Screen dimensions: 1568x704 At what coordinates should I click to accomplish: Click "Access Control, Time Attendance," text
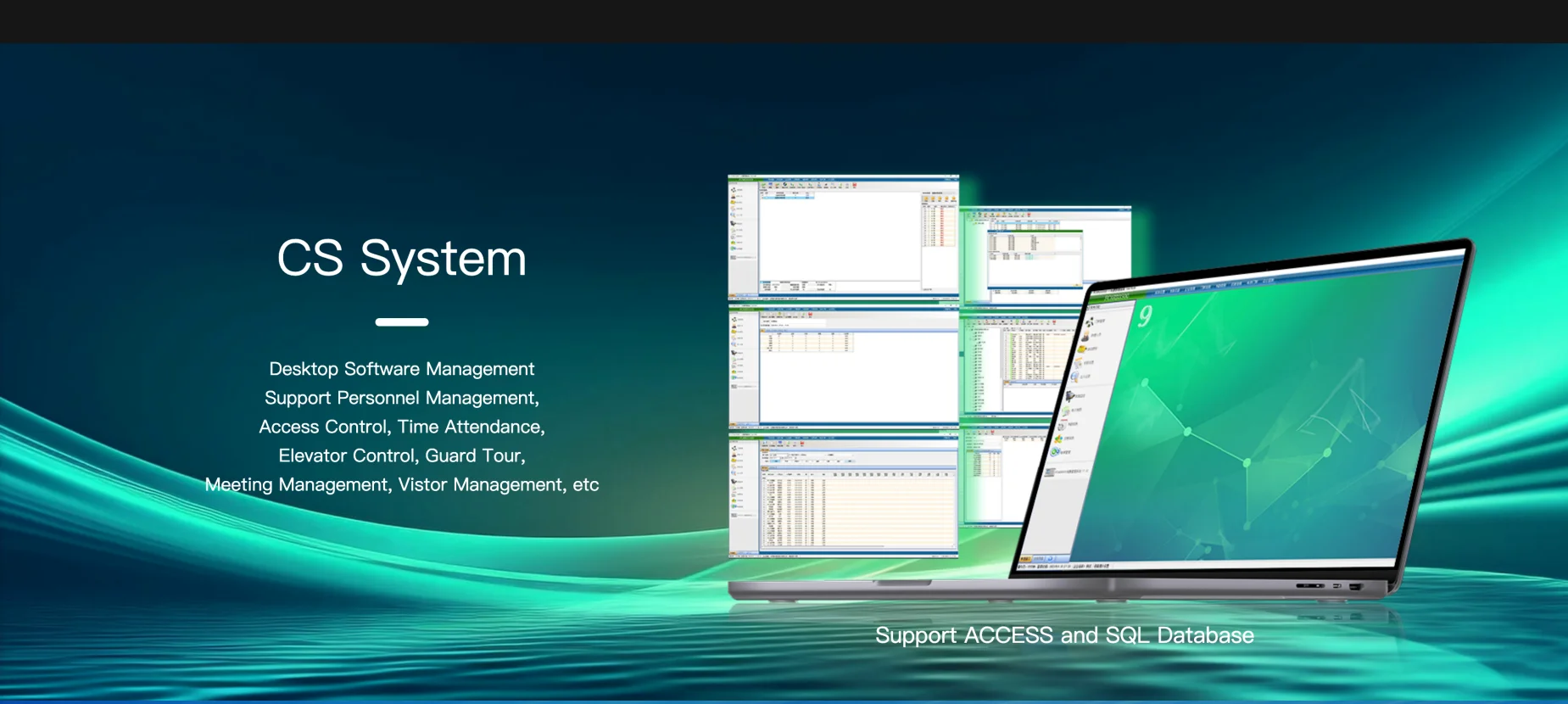402,427
